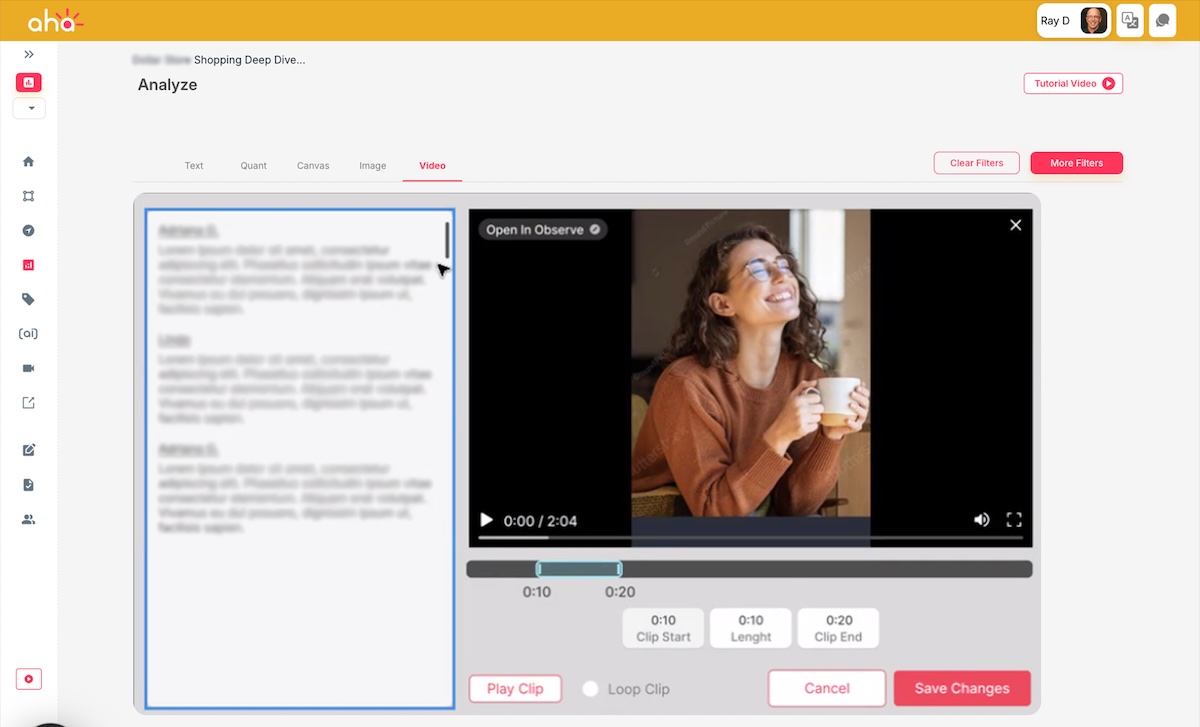
Task: Click Open In Observe on video
Action: (543, 230)
